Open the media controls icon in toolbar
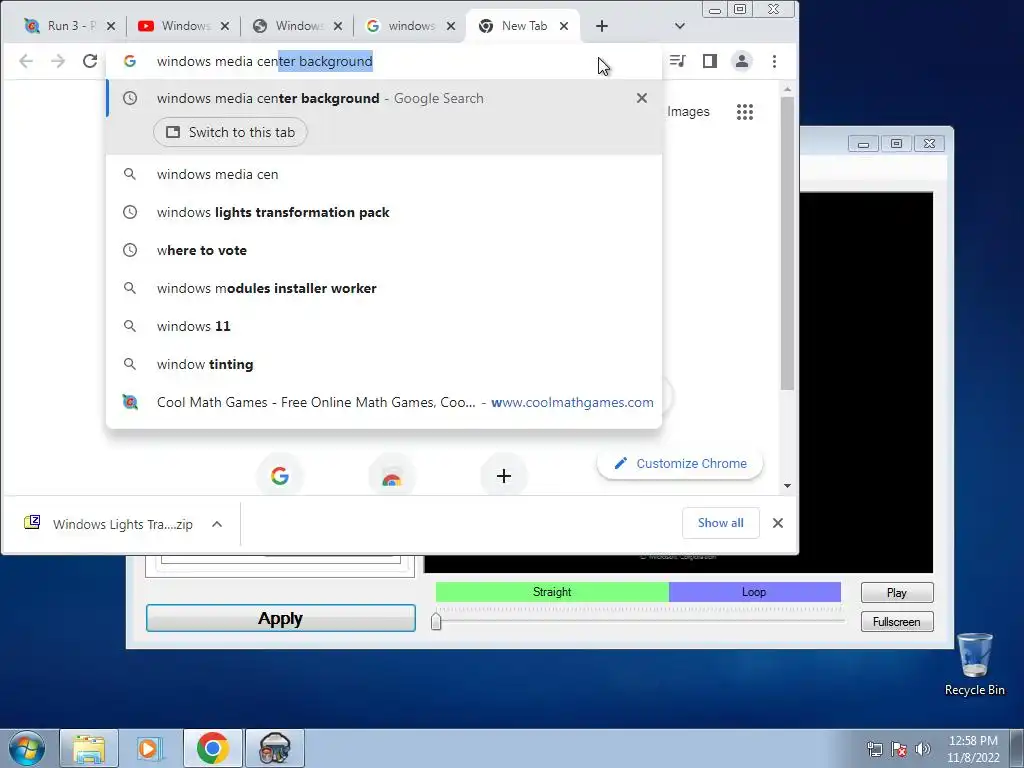The image size is (1024, 768). click(x=678, y=61)
